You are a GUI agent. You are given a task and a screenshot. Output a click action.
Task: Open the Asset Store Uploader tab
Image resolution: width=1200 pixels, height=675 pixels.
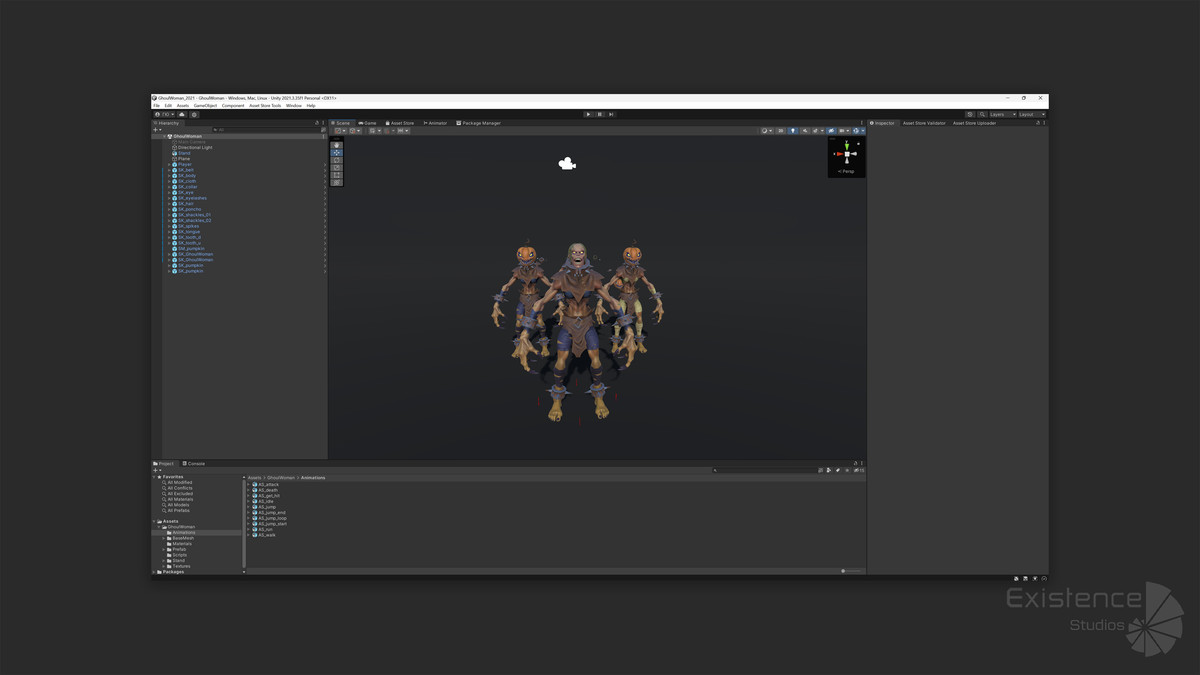(x=974, y=123)
